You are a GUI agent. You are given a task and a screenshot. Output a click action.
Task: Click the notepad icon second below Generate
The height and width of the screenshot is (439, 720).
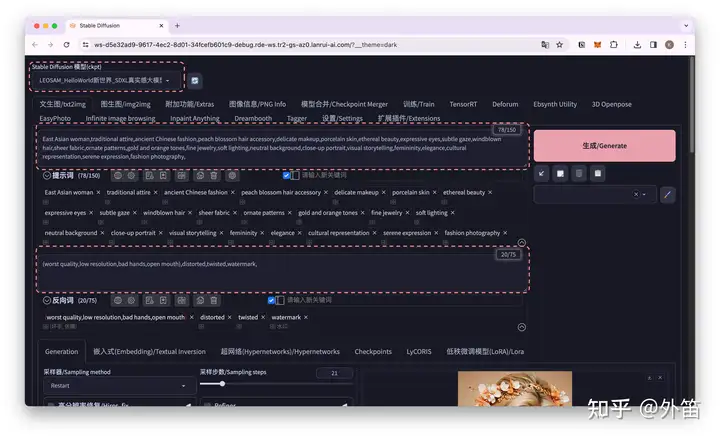click(x=560, y=174)
